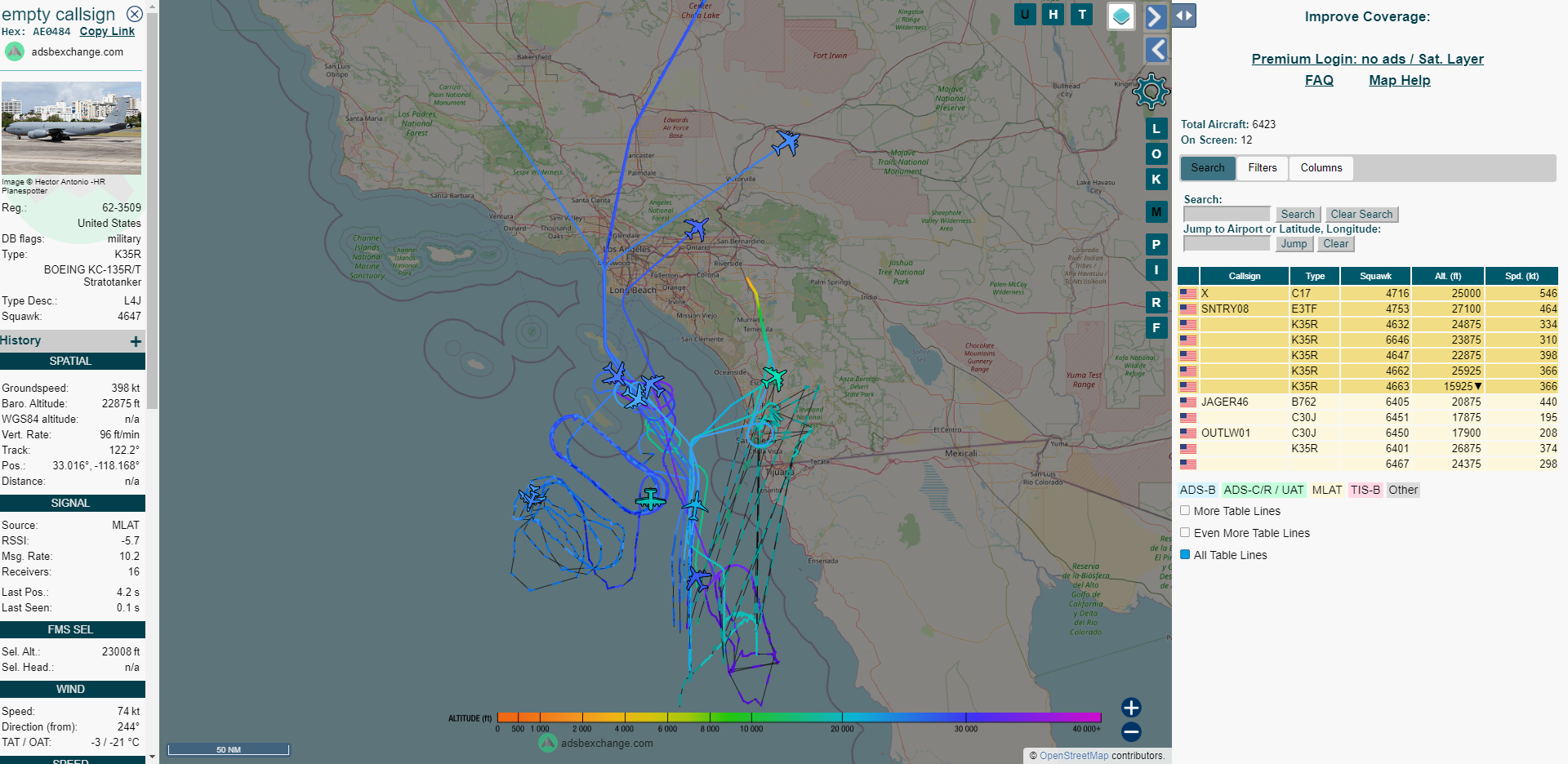Image resolution: width=1568 pixels, height=764 pixels.
Task: Select the C17 row with callsign X
Action: [1368, 293]
